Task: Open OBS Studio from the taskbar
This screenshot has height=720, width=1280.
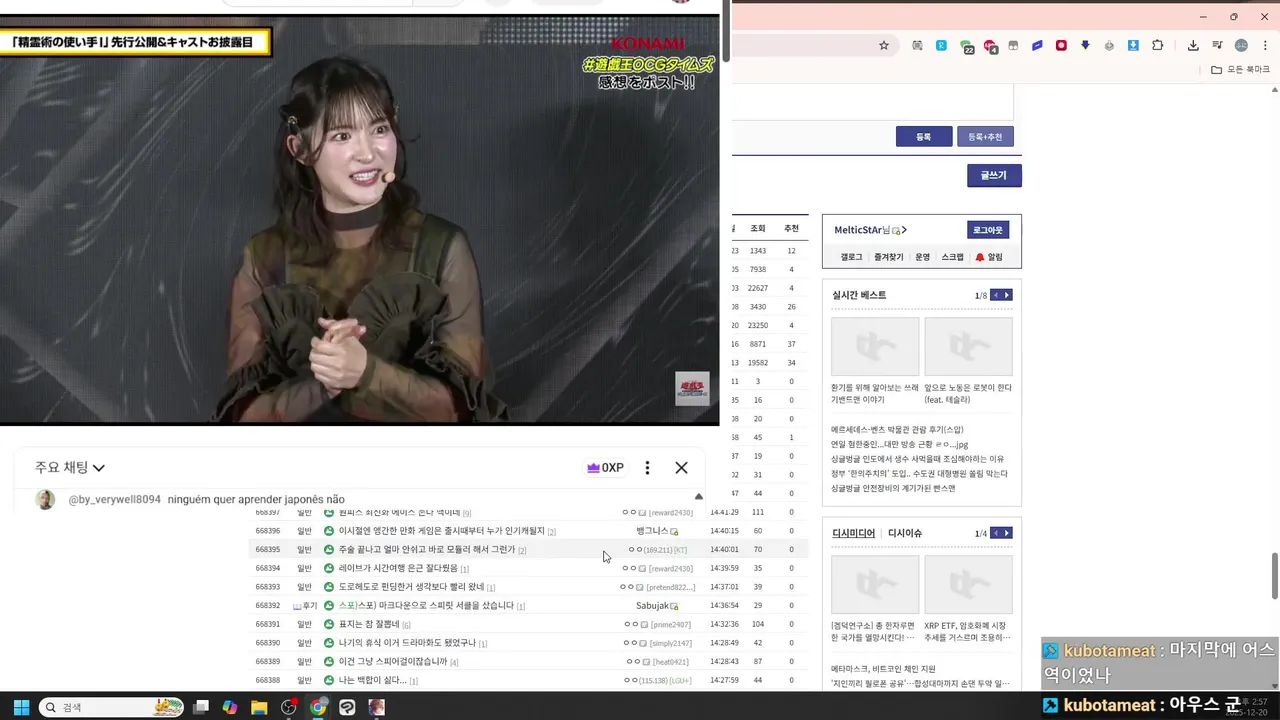Action: pos(289,707)
